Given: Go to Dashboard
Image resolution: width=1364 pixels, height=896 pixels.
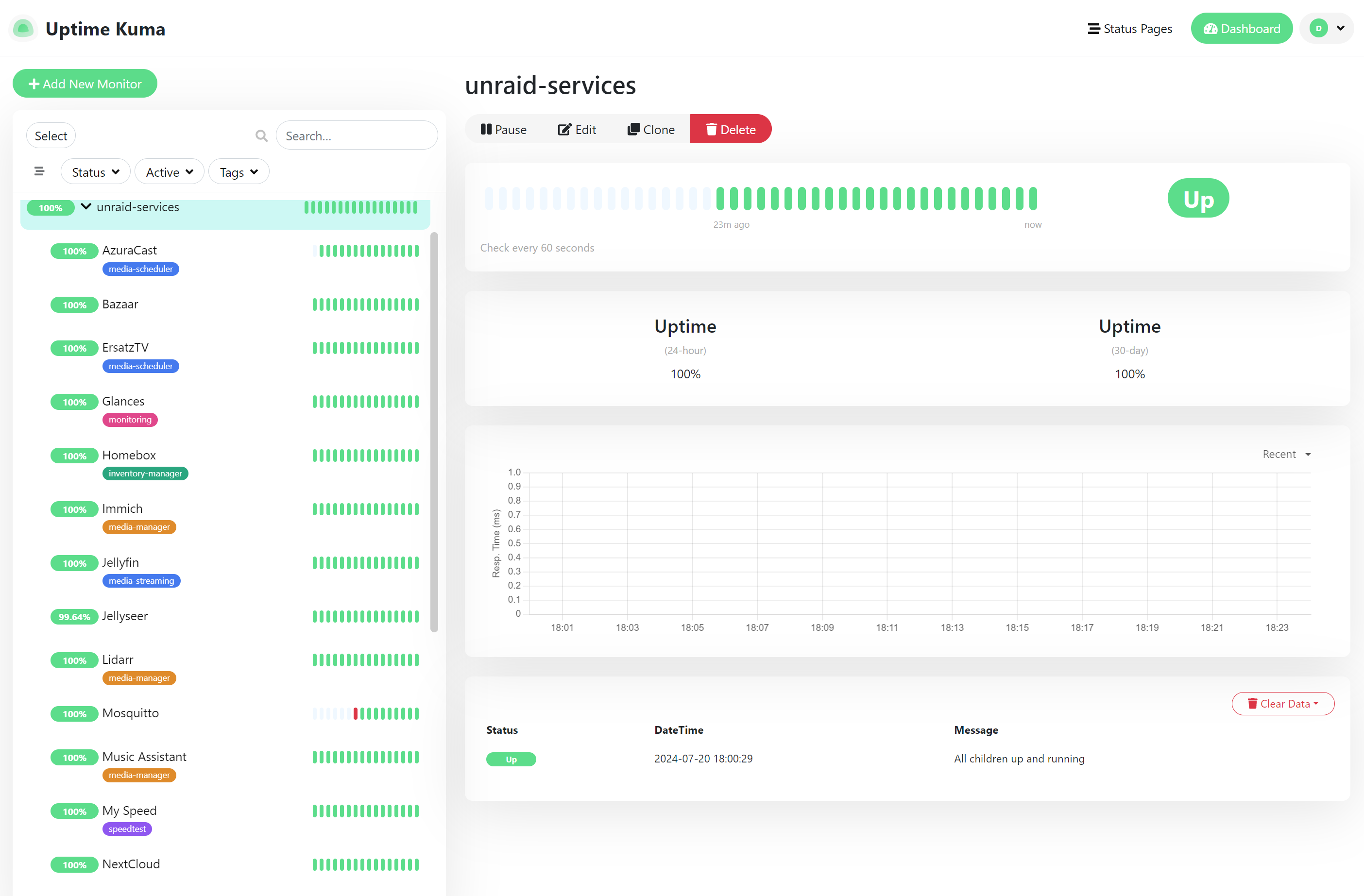Looking at the screenshot, I should 1242,28.
